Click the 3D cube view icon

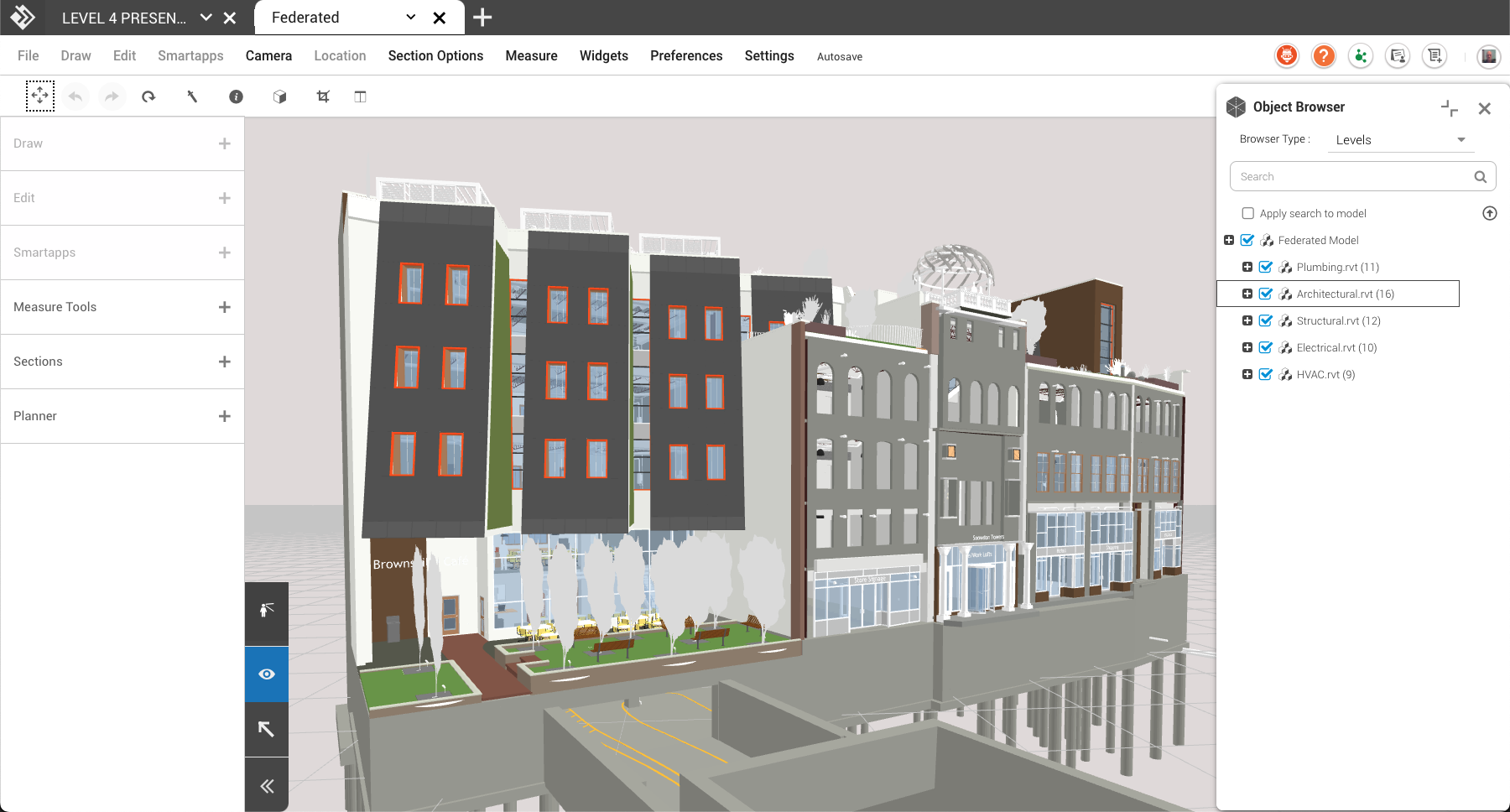tap(279, 96)
